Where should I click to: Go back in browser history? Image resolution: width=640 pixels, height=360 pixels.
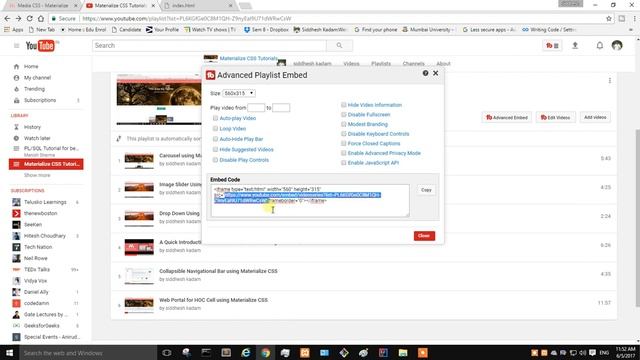(x=7, y=18)
